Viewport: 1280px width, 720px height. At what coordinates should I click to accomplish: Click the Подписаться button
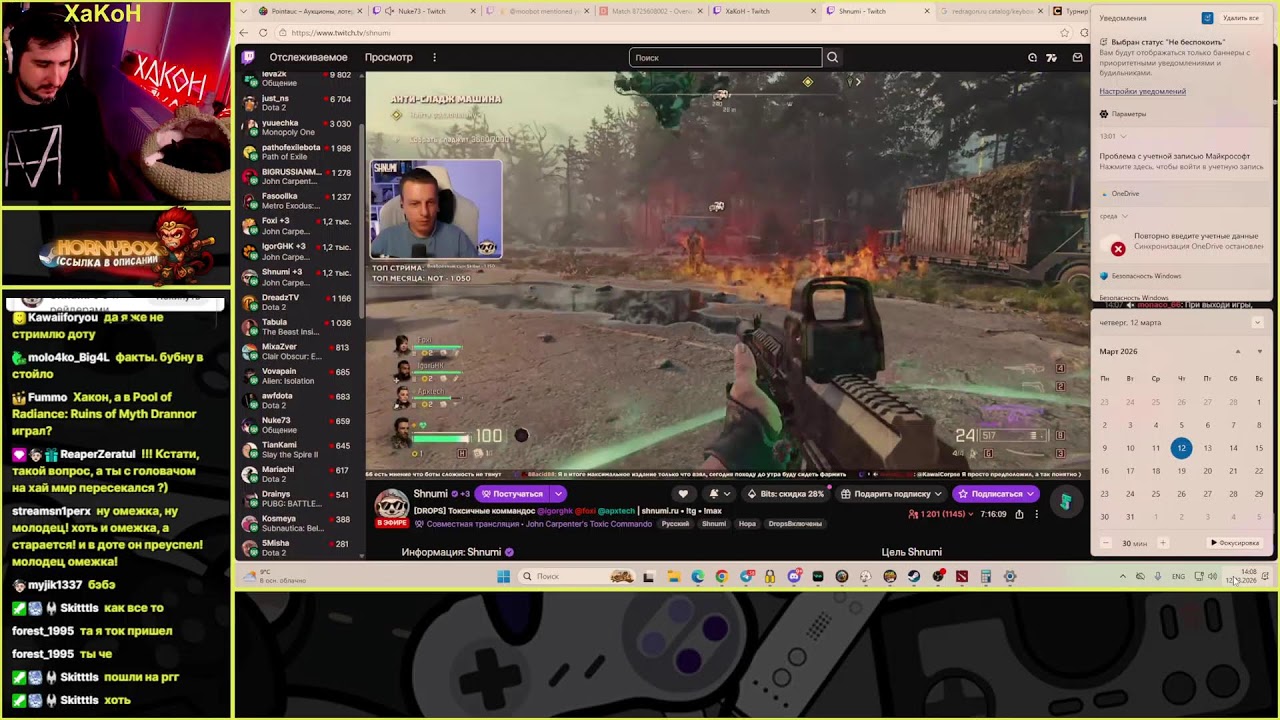pyautogui.click(x=995, y=494)
